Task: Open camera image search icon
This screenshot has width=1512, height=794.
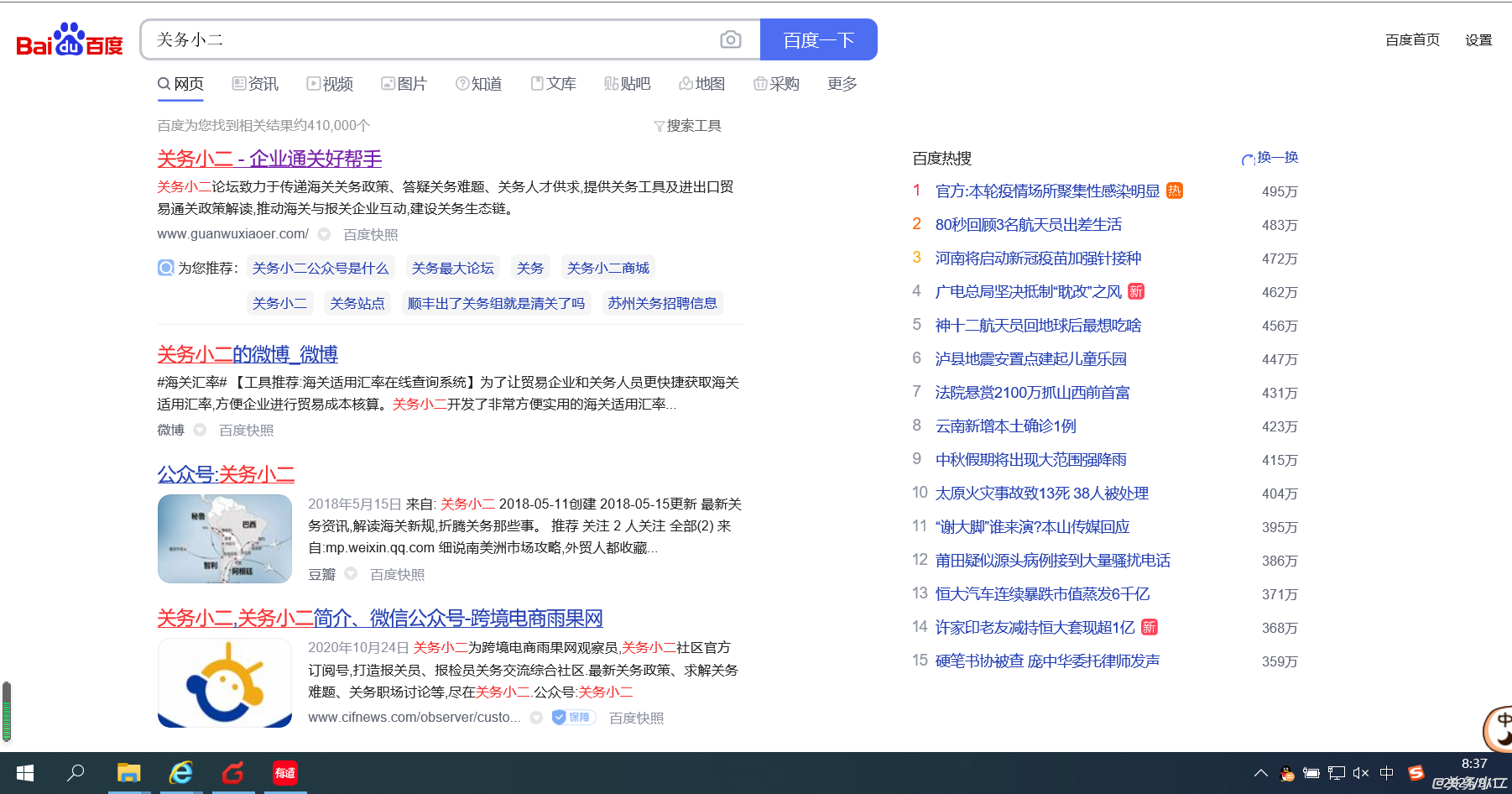Action: coord(731,39)
